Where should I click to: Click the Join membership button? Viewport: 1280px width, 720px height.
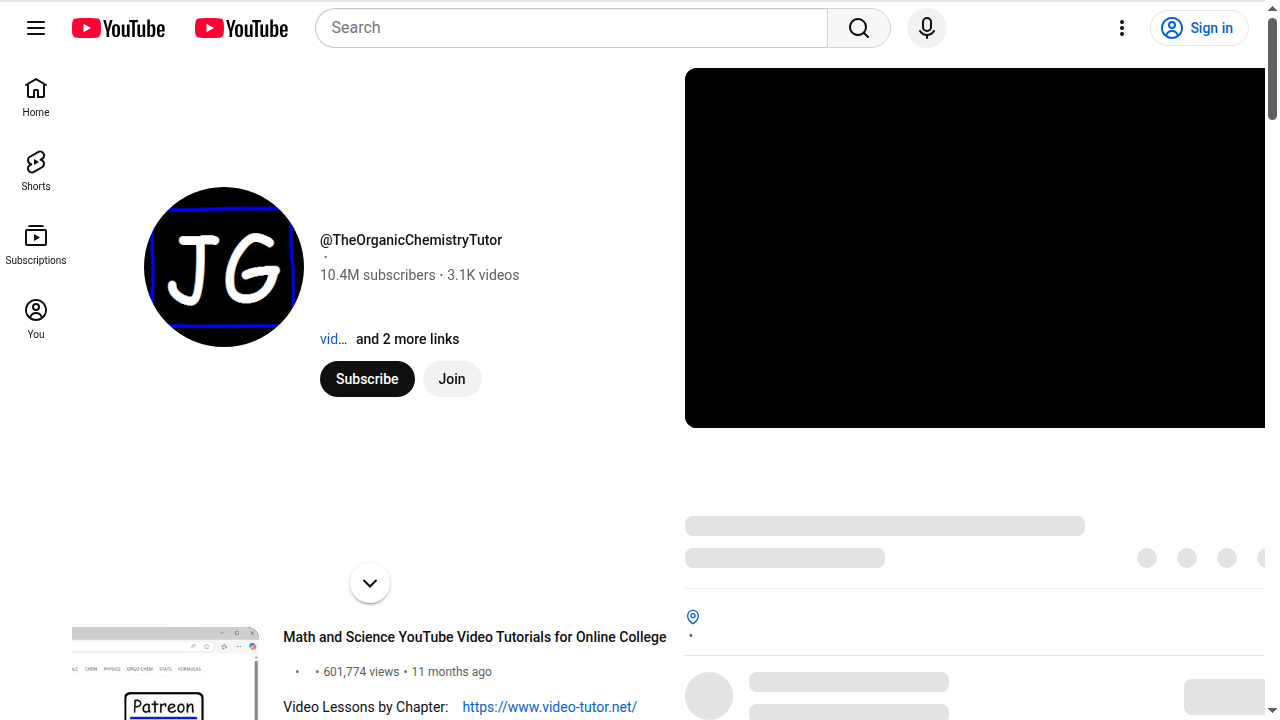click(452, 379)
